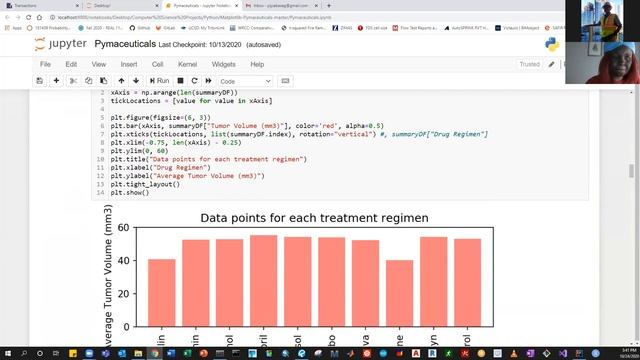Copy the selected cells in the toolbar

tap(89, 81)
